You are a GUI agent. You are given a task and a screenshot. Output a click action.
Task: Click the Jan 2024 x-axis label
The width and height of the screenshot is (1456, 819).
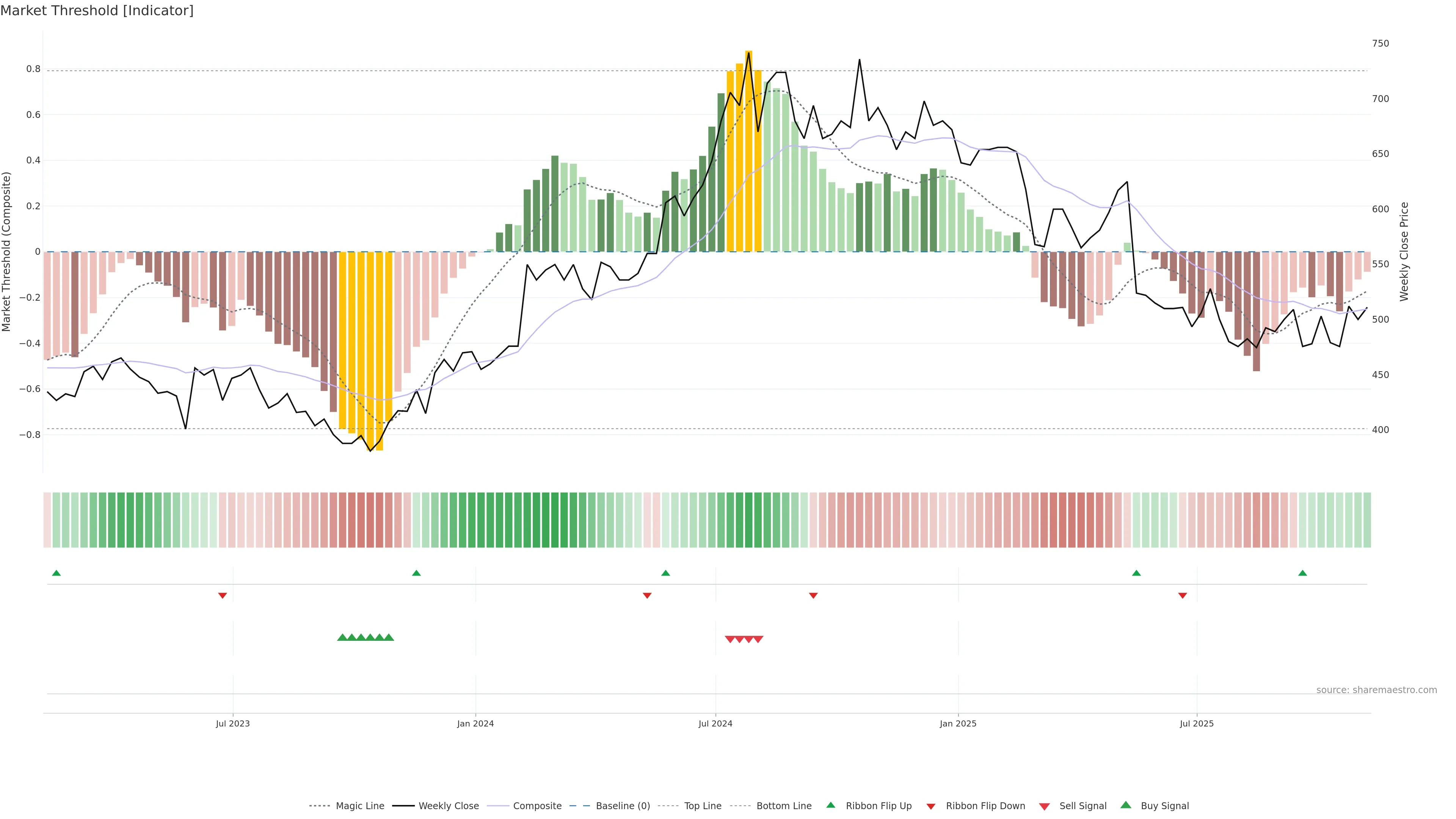475,723
